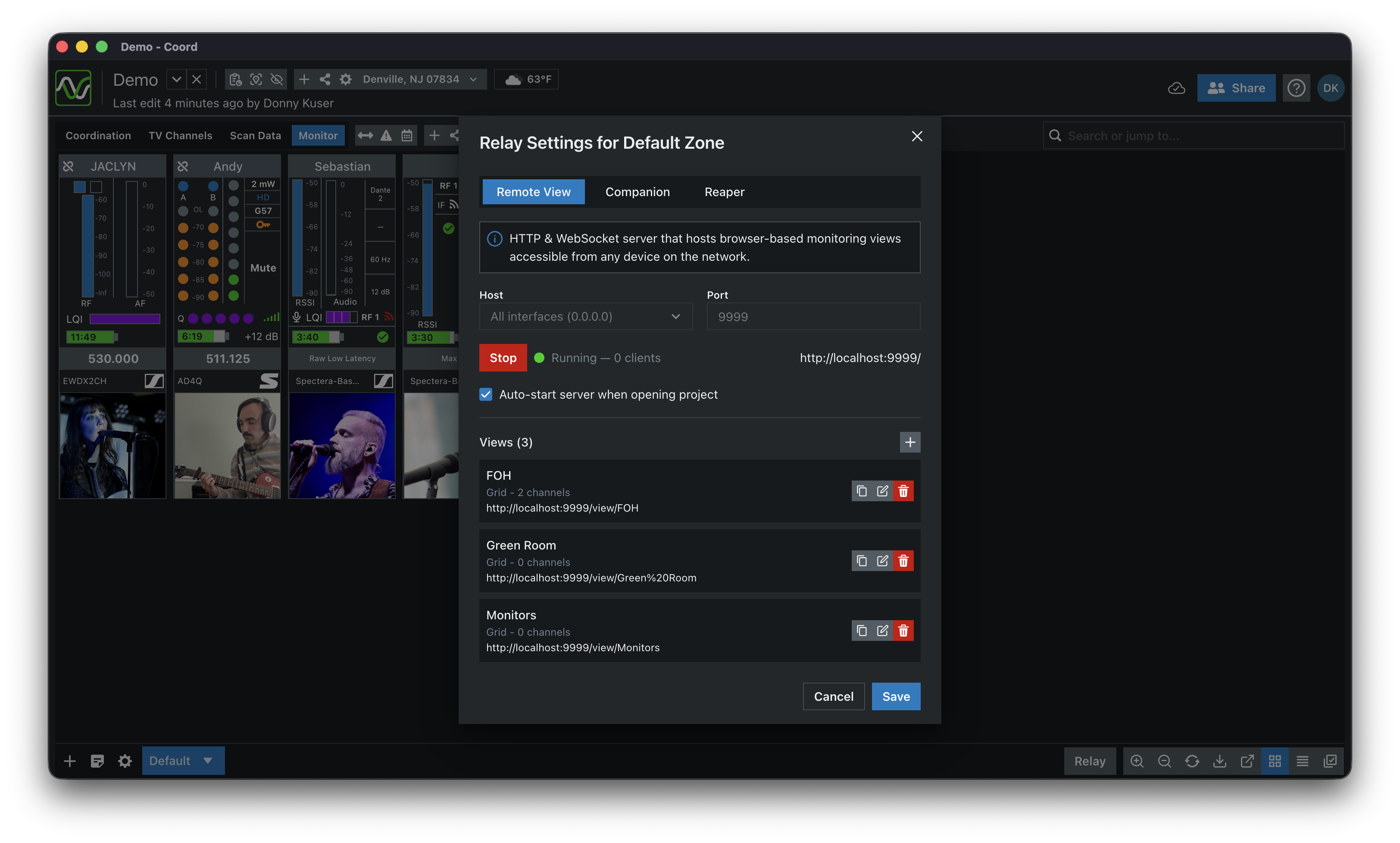This screenshot has width=1400, height=843.
Task: Switch to list view layout
Action: point(1302,761)
